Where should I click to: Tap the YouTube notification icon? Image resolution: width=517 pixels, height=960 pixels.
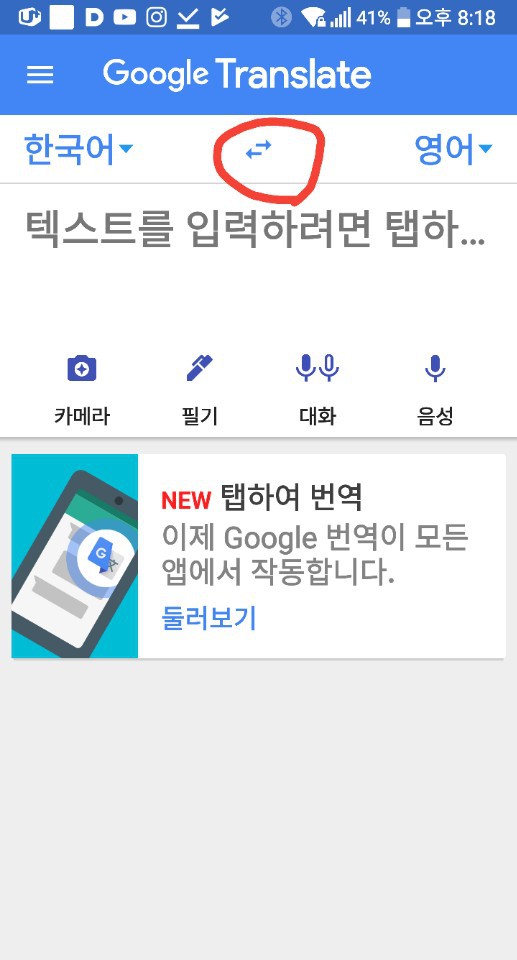(x=125, y=17)
